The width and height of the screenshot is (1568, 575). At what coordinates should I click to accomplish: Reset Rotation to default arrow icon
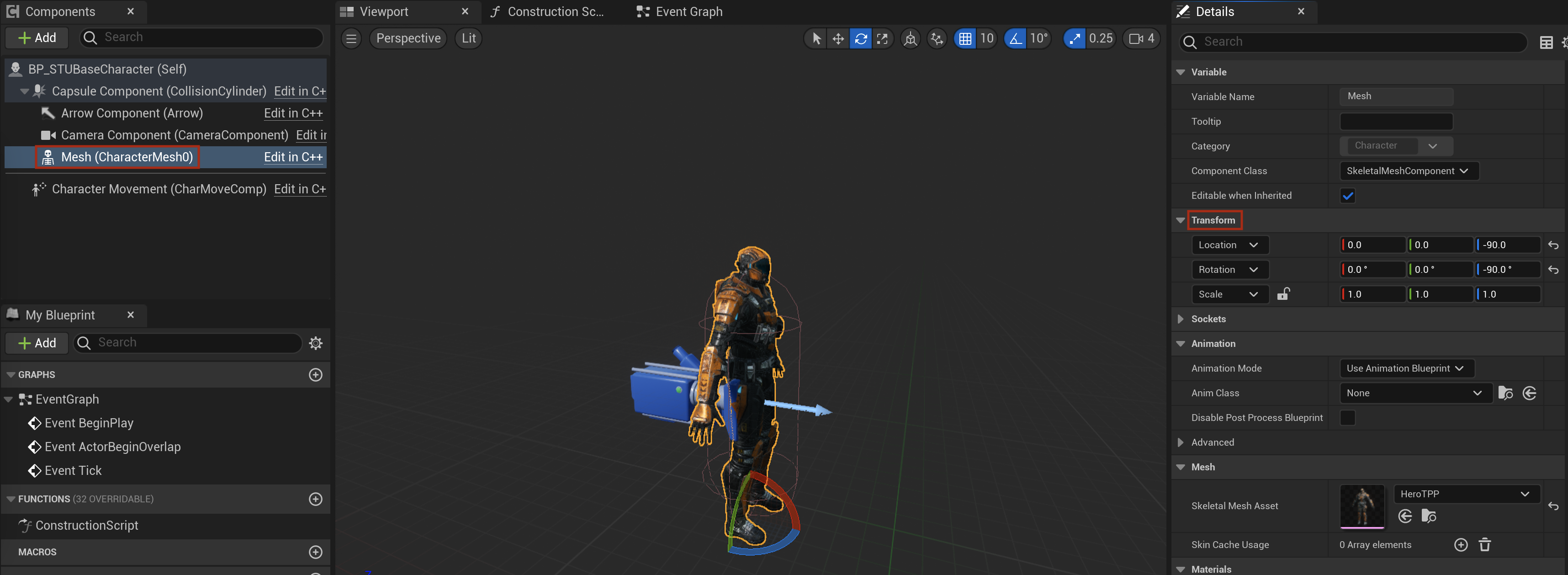(x=1553, y=270)
